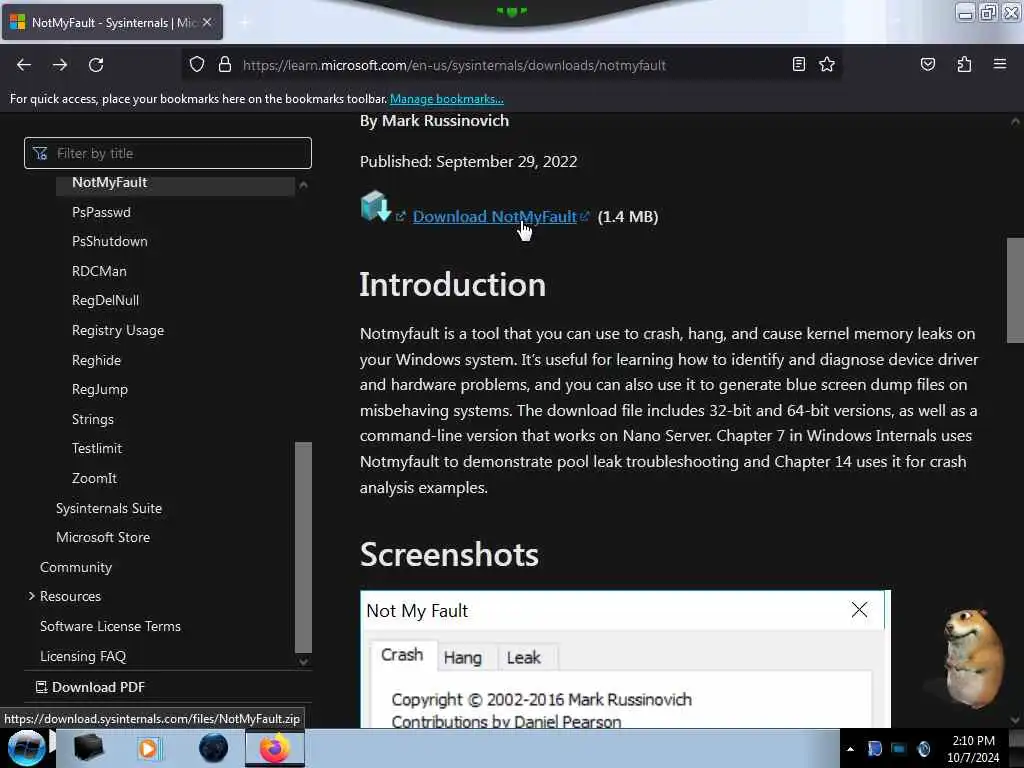Click the sidebar scrollbar thumb

[x=303, y=547]
